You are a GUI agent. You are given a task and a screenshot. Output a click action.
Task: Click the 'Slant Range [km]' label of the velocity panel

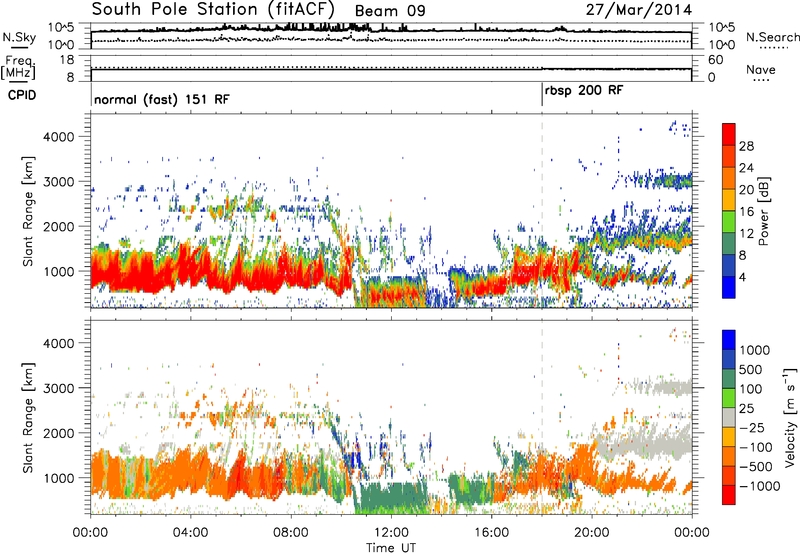pyautogui.click(x=28, y=418)
